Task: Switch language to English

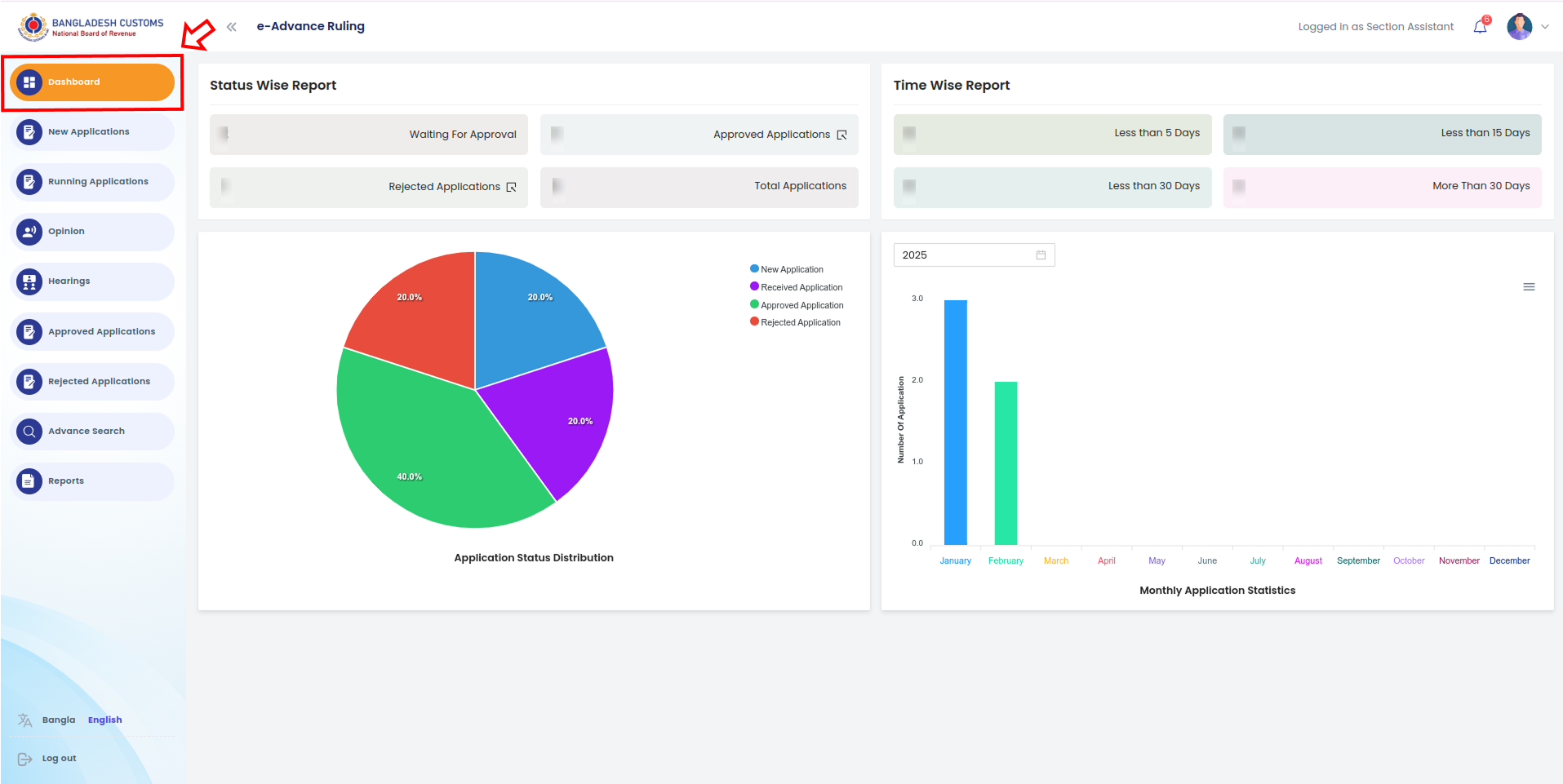Action: pos(105,720)
